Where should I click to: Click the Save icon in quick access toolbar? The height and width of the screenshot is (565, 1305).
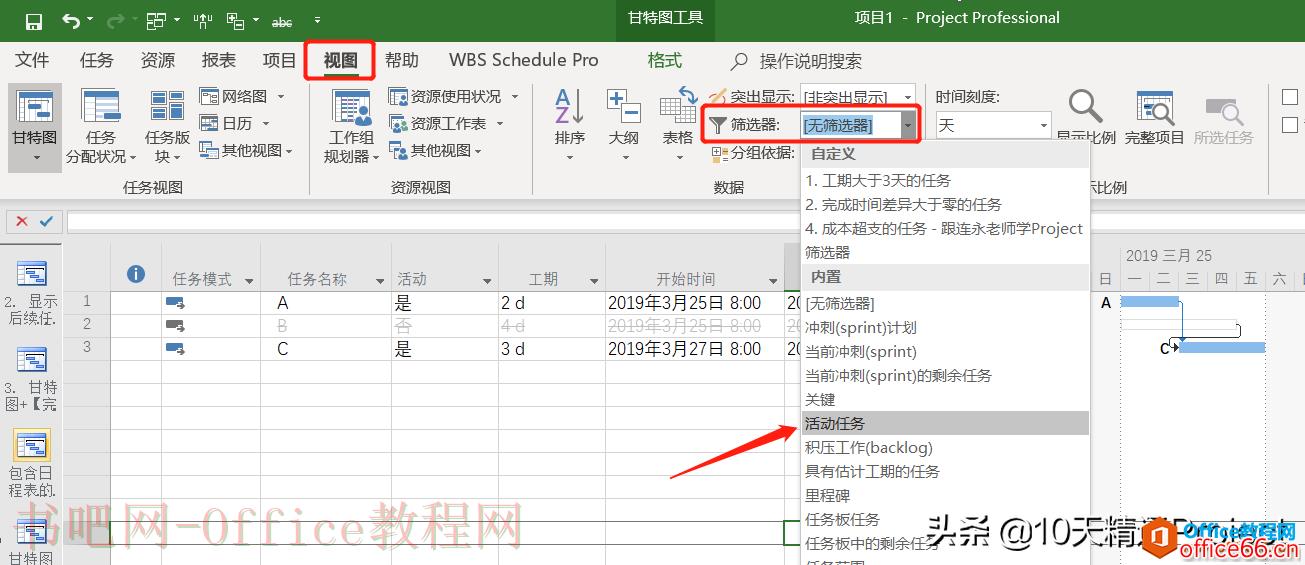[33, 20]
